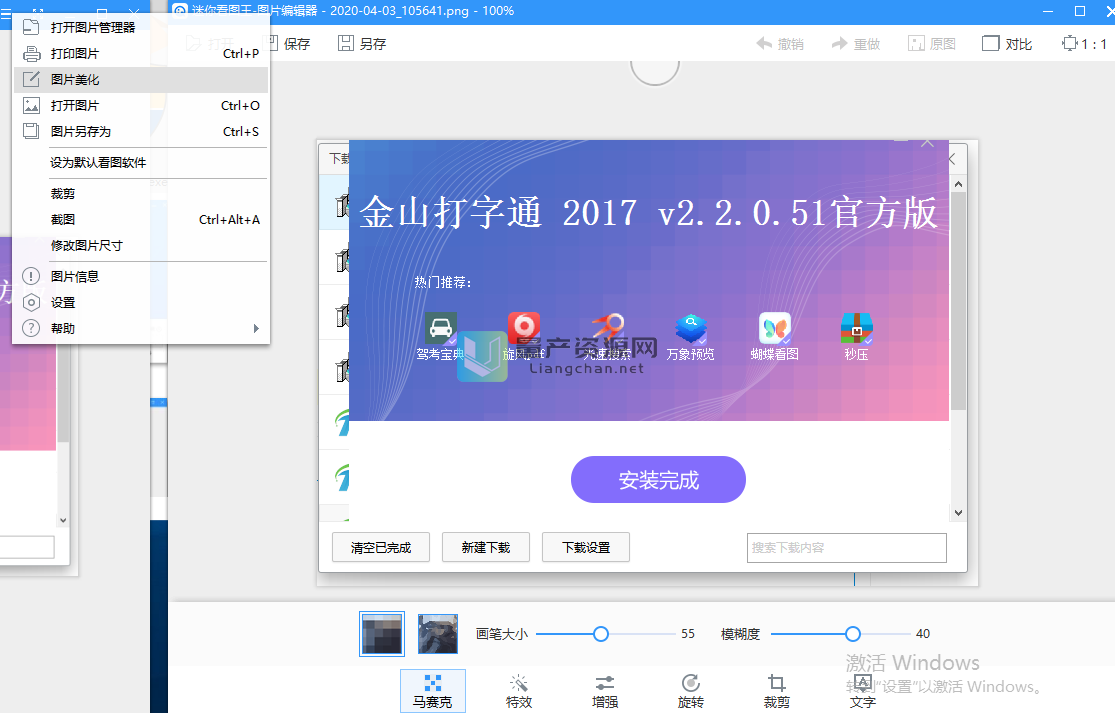Expand the 帮助 submenu arrow
Image resolution: width=1115 pixels, height=713 pixels.
[256, 328]
